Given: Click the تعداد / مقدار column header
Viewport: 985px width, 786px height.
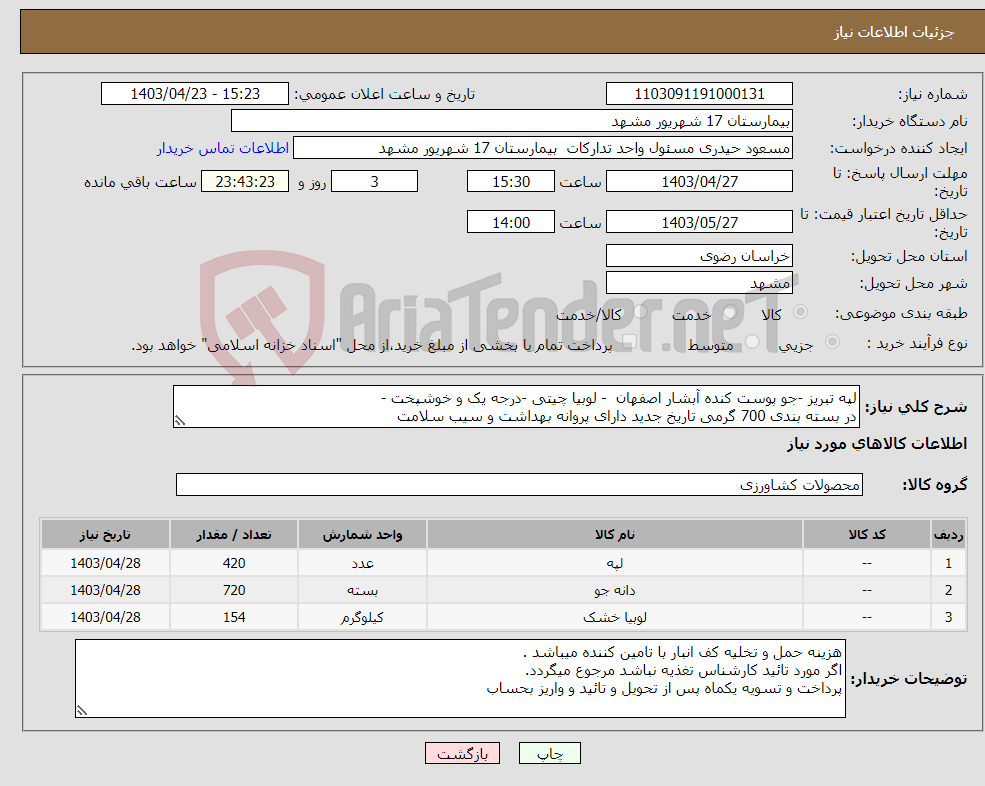Looking at the screenshot, I should 234,535.
